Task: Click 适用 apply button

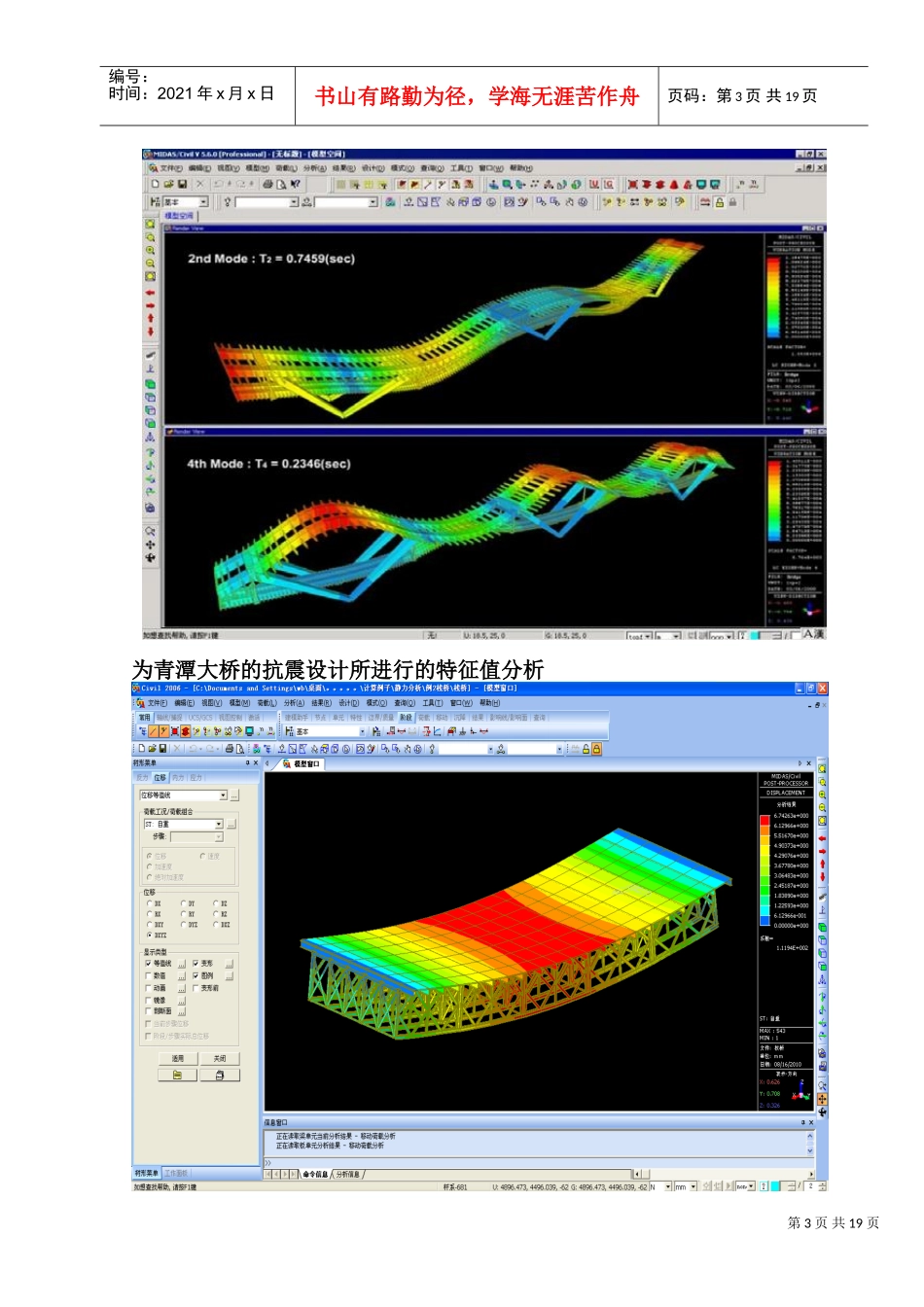Action: [x=178, y=1059]
